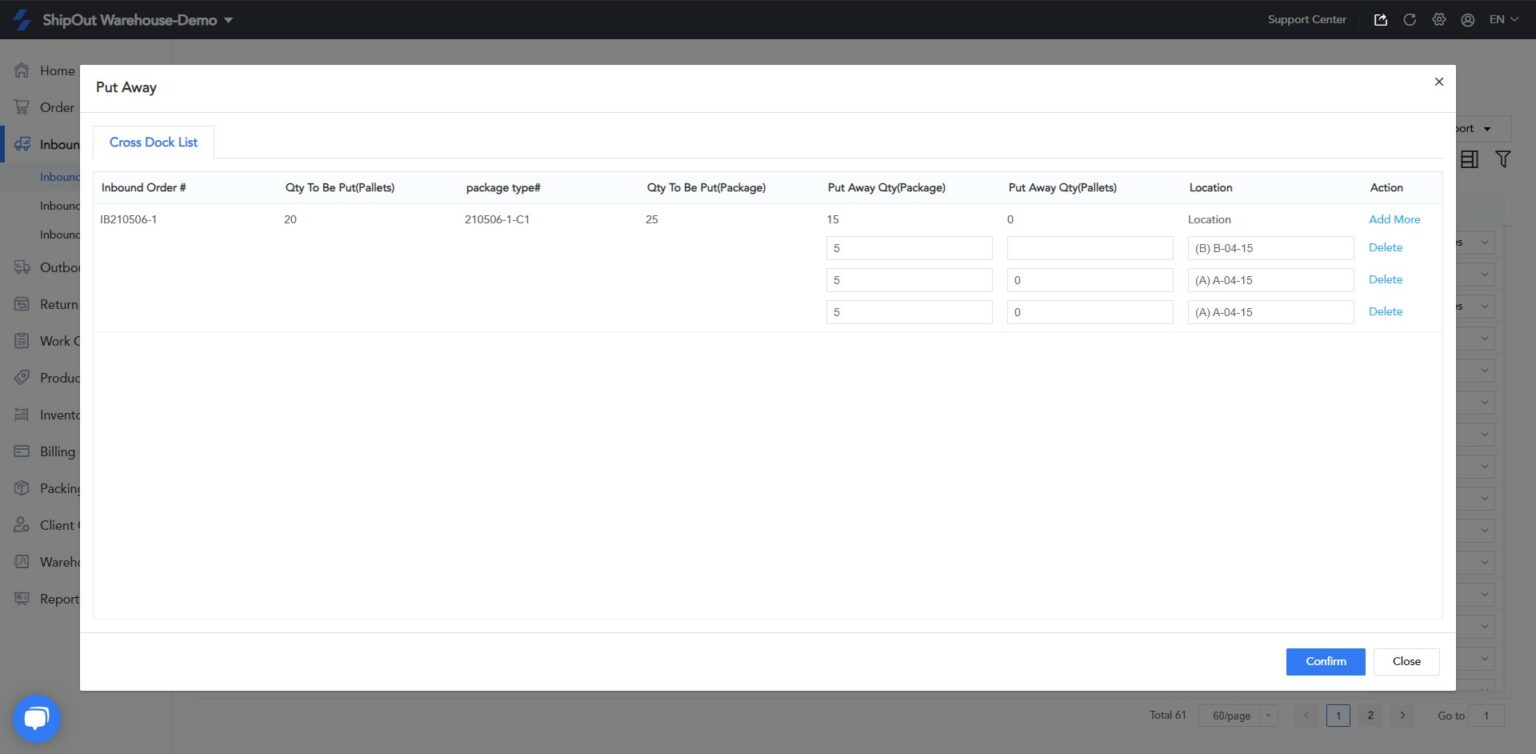Open the export/share icon in the top bar
The height and width of the screenshot is (754, 1536).
coord(1380,19)
